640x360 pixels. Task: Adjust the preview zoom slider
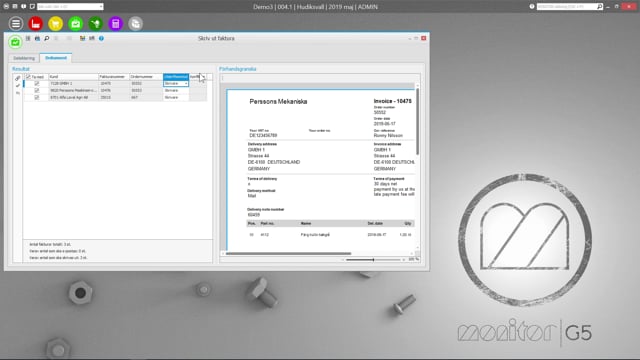pyautogui.click(x=373, y=260)
